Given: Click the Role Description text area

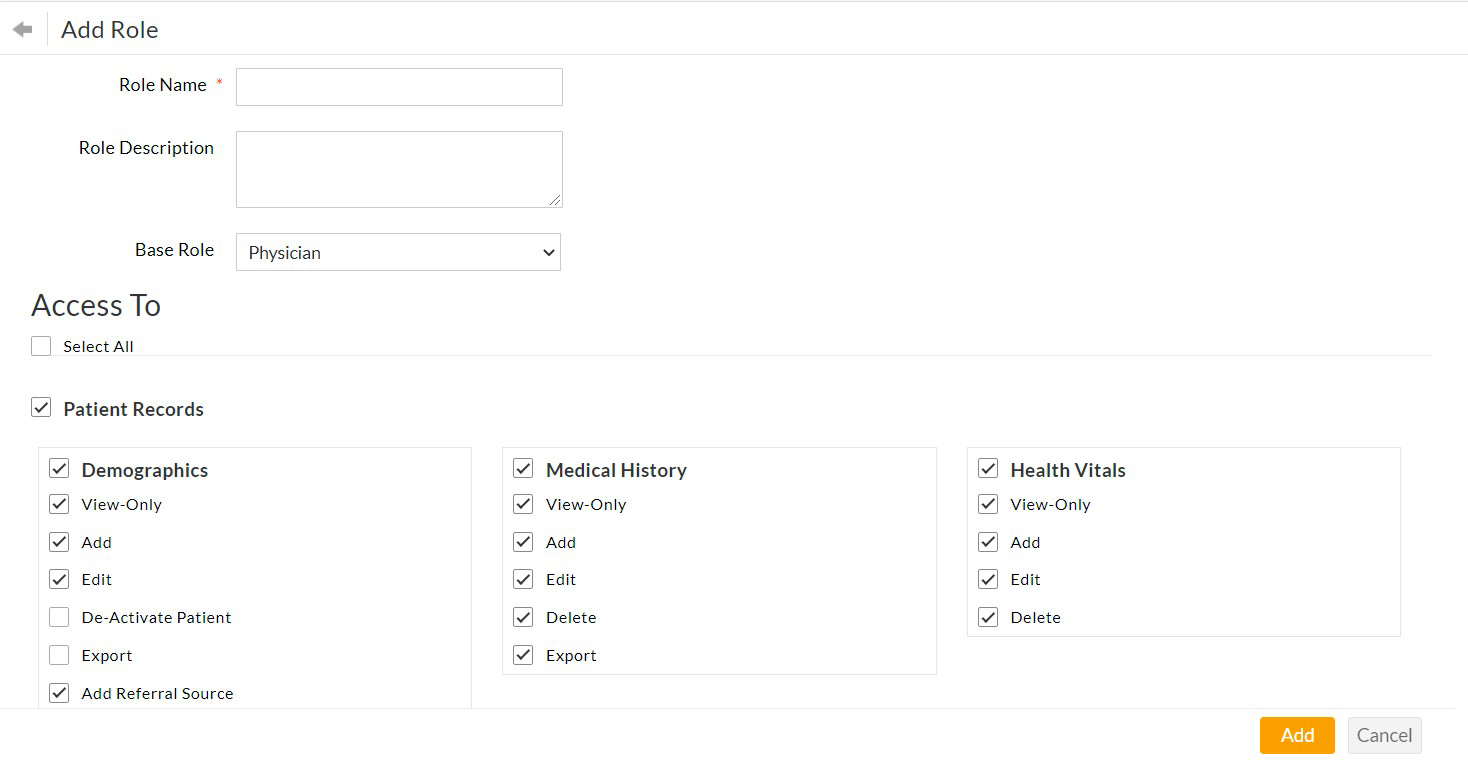Looking at the screenshot, I should (399, 169).
